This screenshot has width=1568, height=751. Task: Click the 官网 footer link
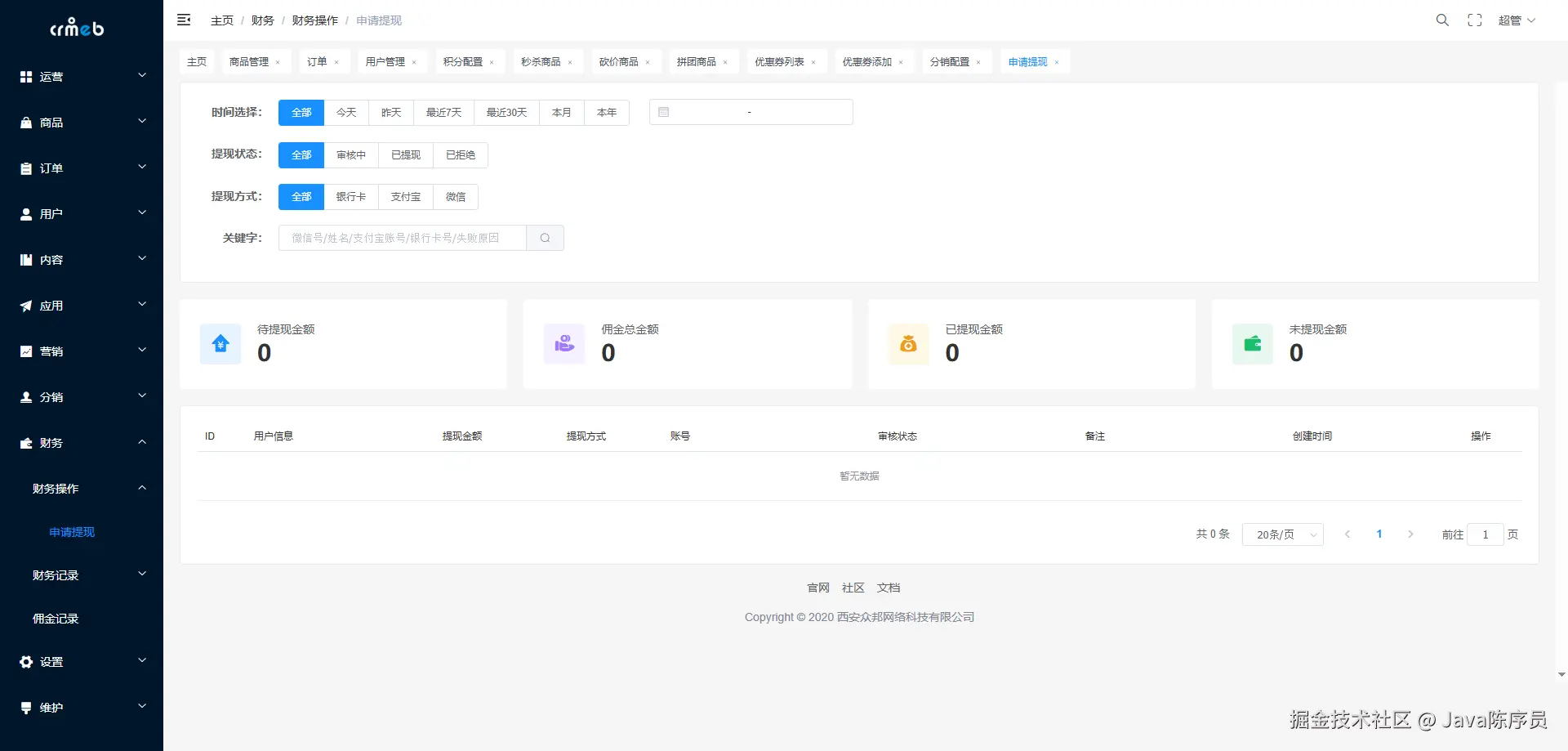818,588
